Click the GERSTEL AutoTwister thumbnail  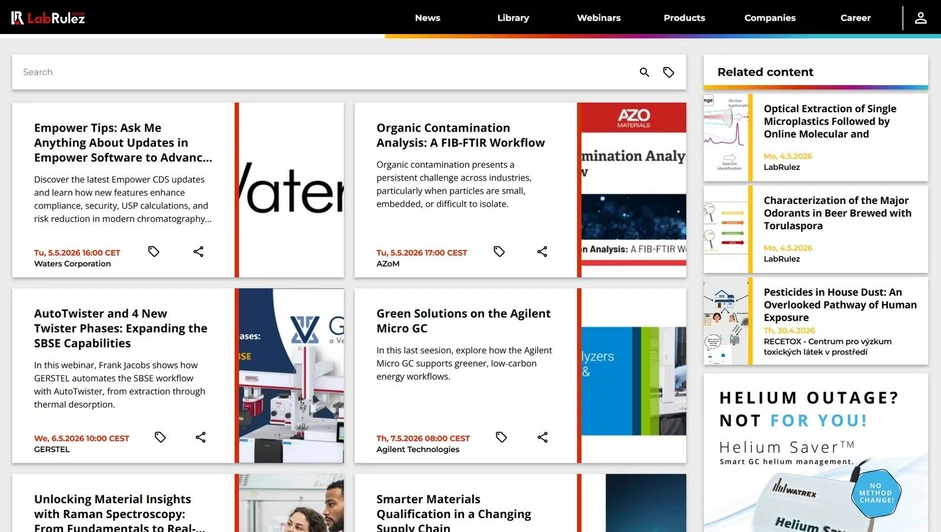click(x=292, y=376)
